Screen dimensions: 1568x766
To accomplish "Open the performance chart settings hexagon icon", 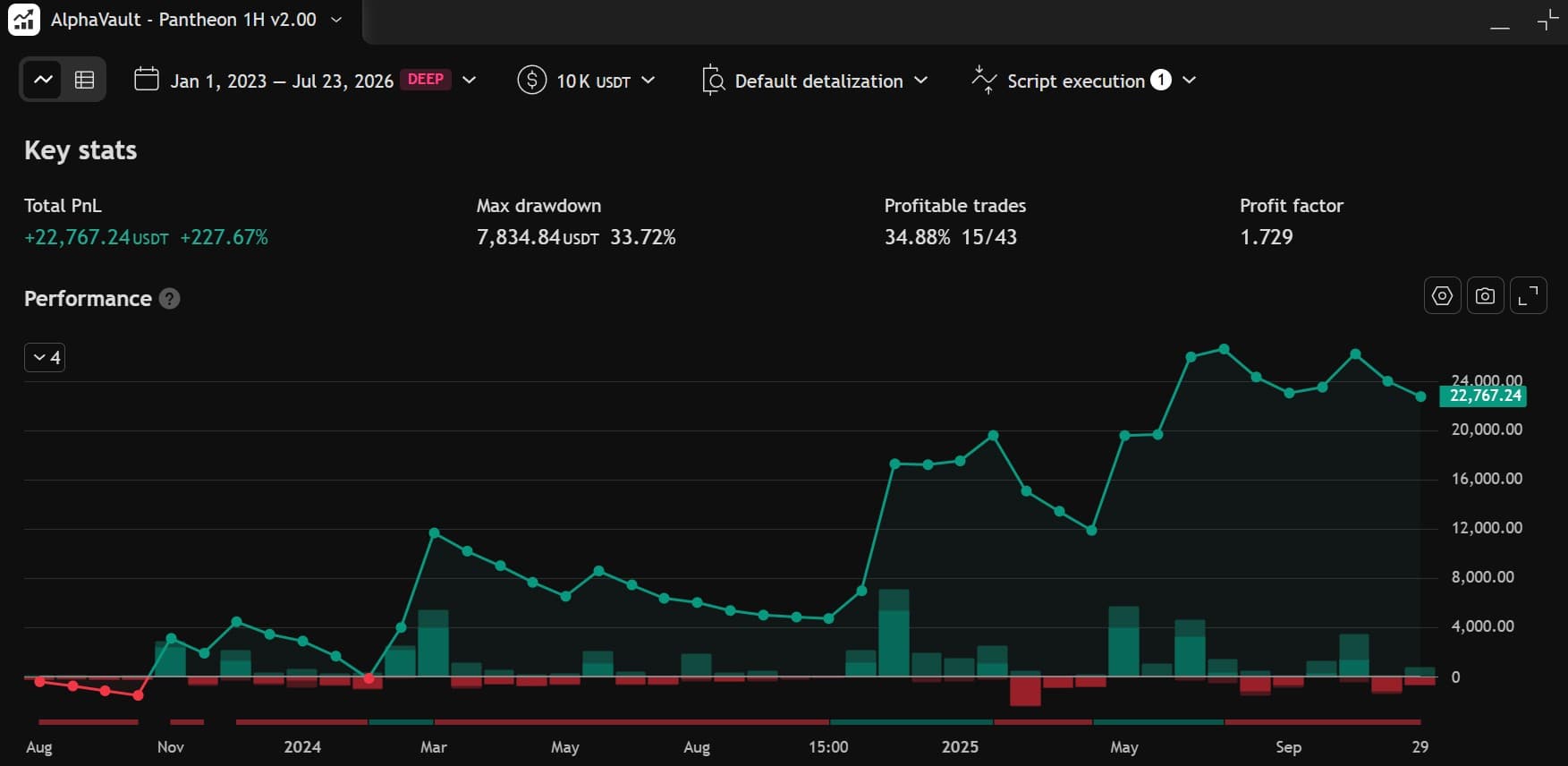I will (x=1442, y=296).
